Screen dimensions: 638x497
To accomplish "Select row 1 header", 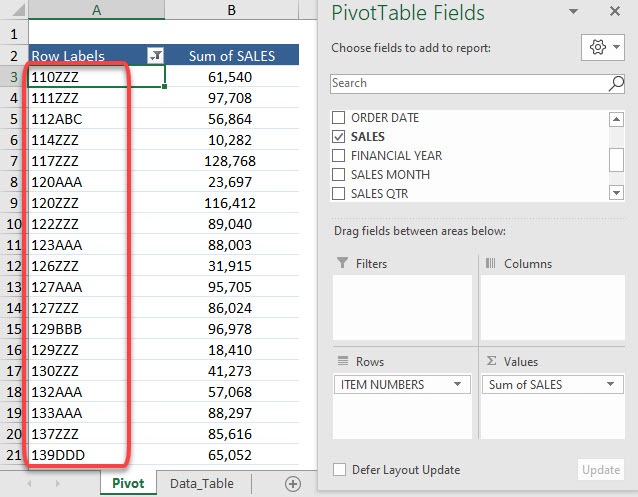I will tap(14, 33).
